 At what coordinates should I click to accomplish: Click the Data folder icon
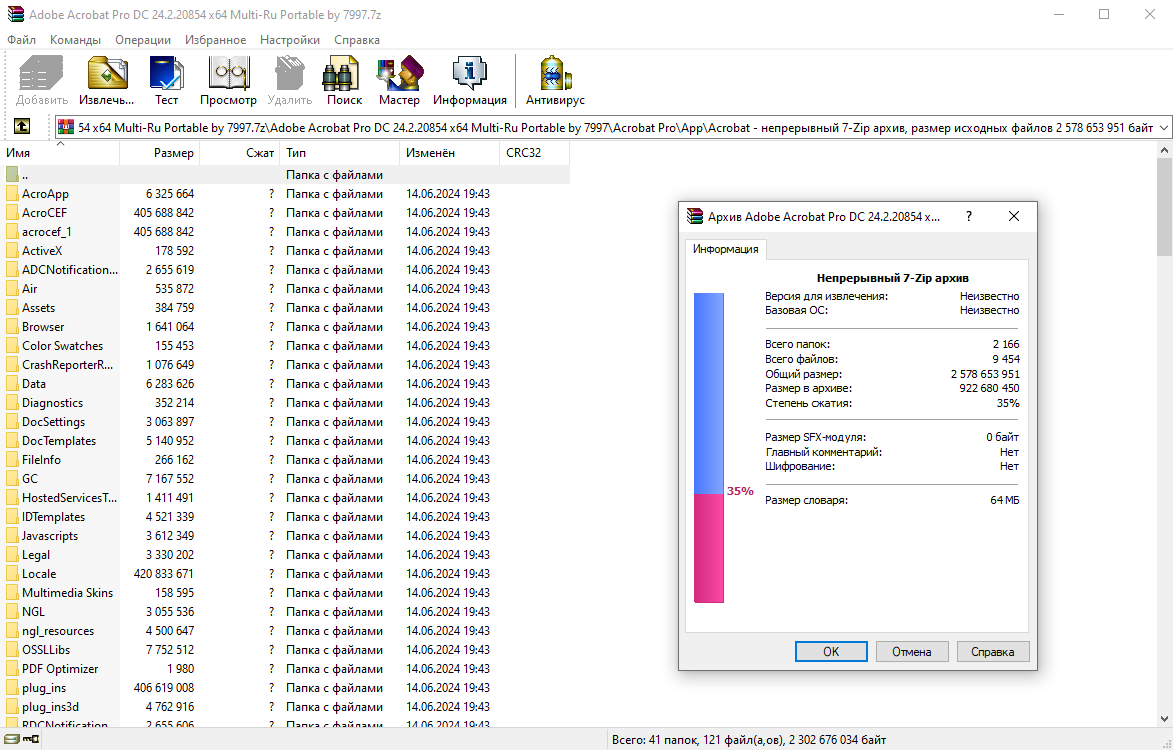click(x=12, y=384)
